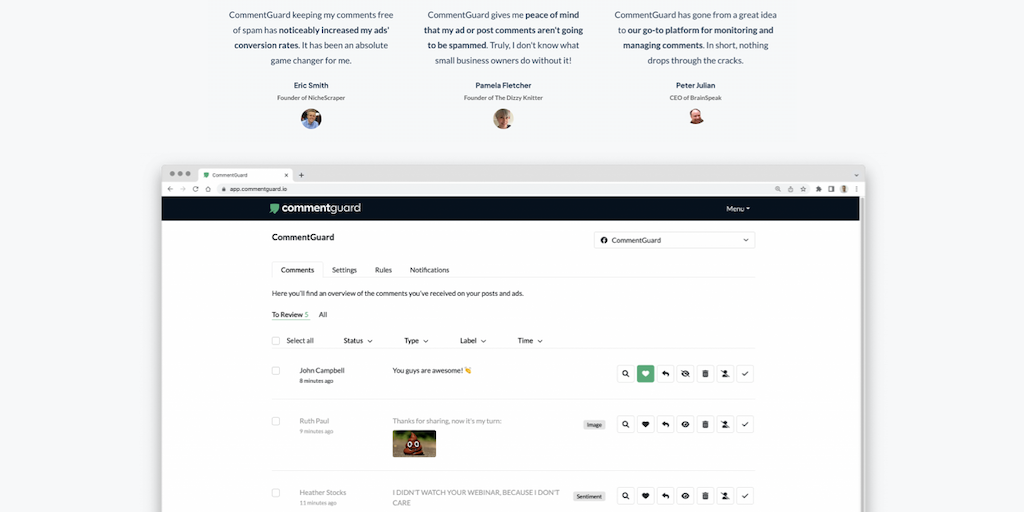The width and height of the screenshot is (1024, 512).
Task: Close the CommentGuard browser tab
Action: pyautogui.click(x=286, y=175)
